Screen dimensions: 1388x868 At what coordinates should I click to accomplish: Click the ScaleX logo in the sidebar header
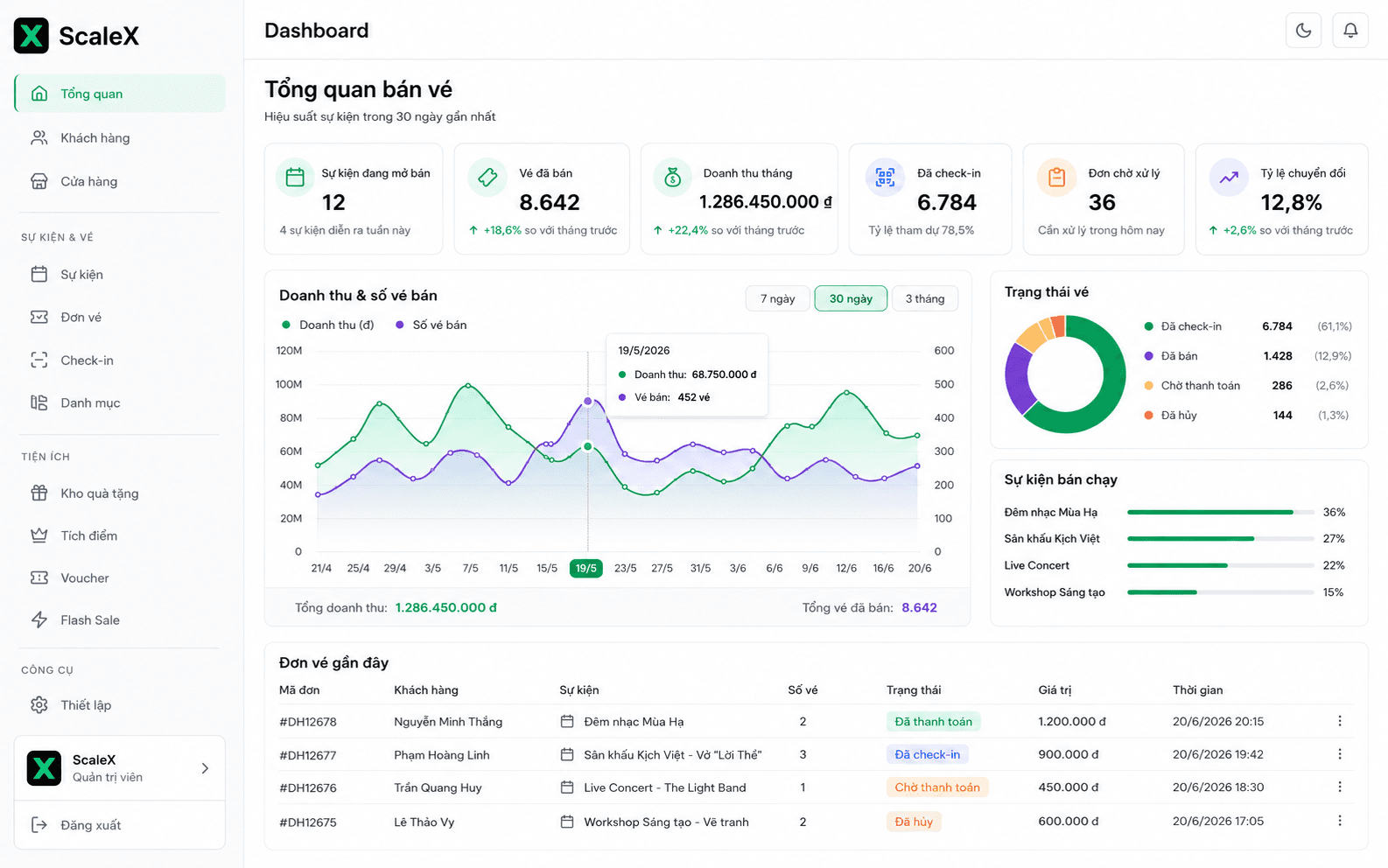coord(76,36)
